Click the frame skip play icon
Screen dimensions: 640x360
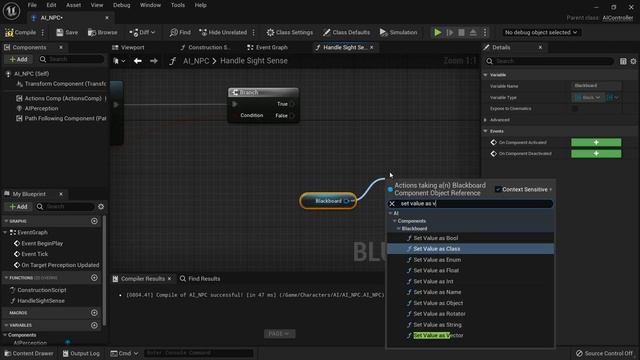tap(449, 32)
